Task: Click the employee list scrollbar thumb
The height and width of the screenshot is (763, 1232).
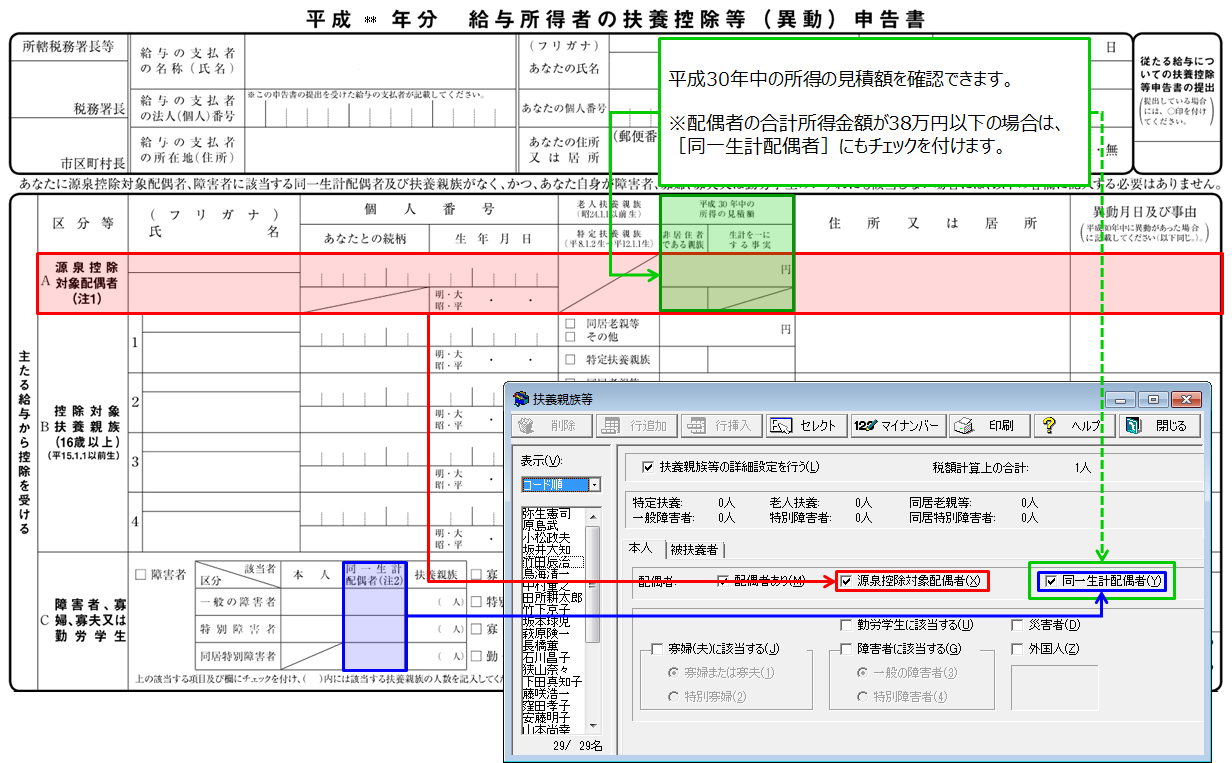Action: tap(593, 584)
